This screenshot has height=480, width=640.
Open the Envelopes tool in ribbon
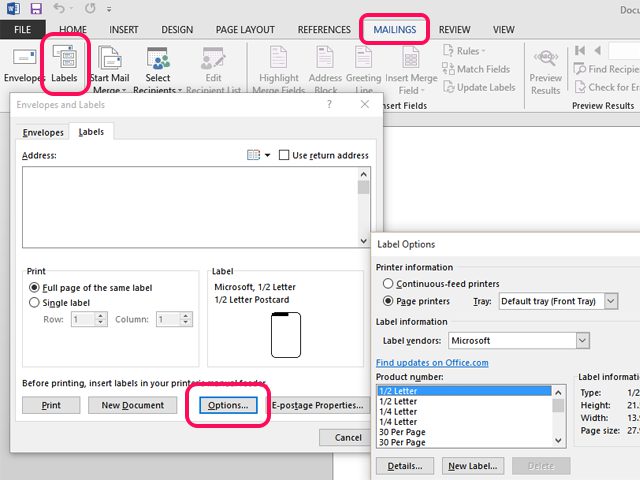coord(24,65)
